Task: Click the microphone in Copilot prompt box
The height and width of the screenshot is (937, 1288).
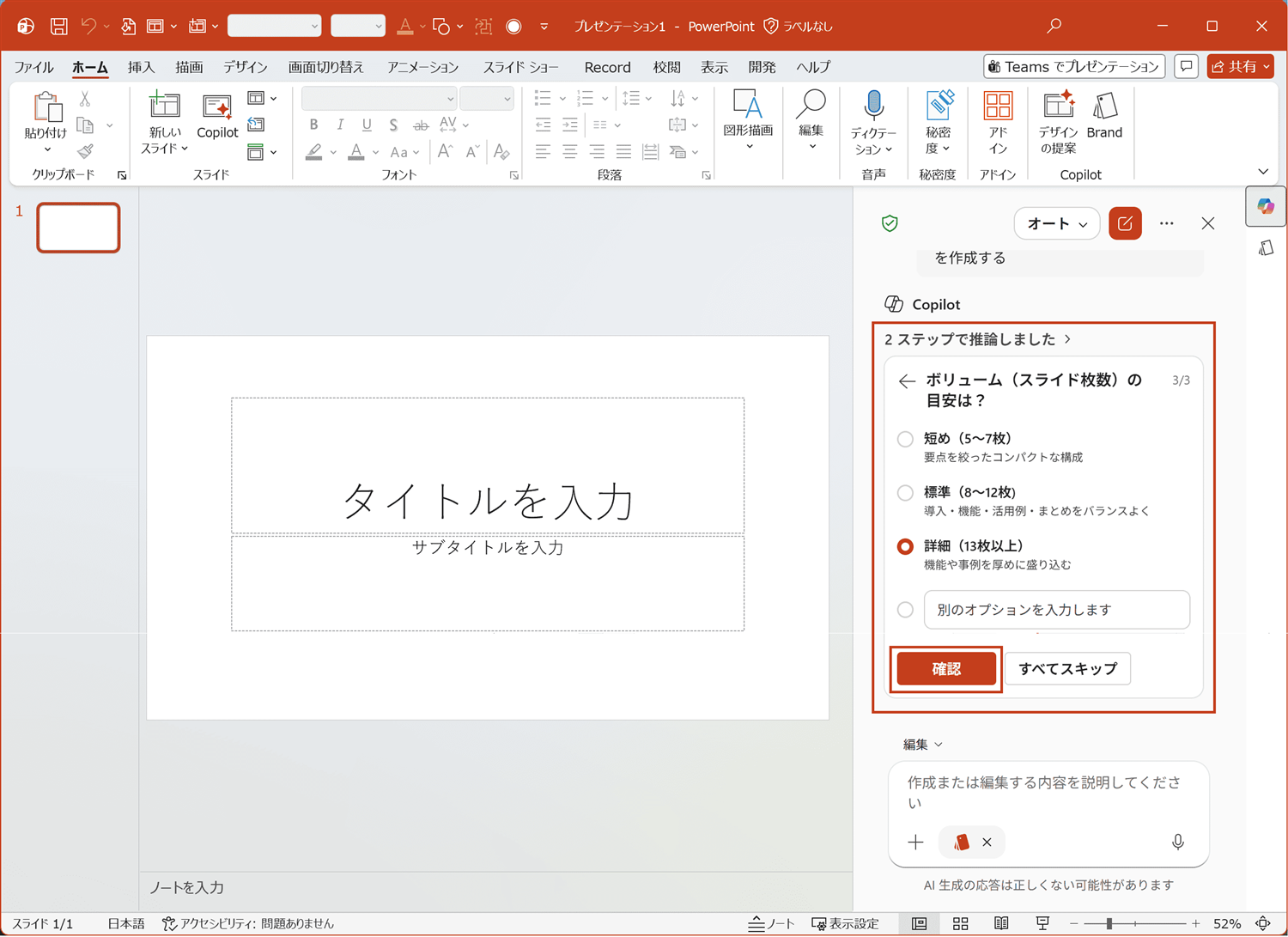Action: pos(1178,843)
